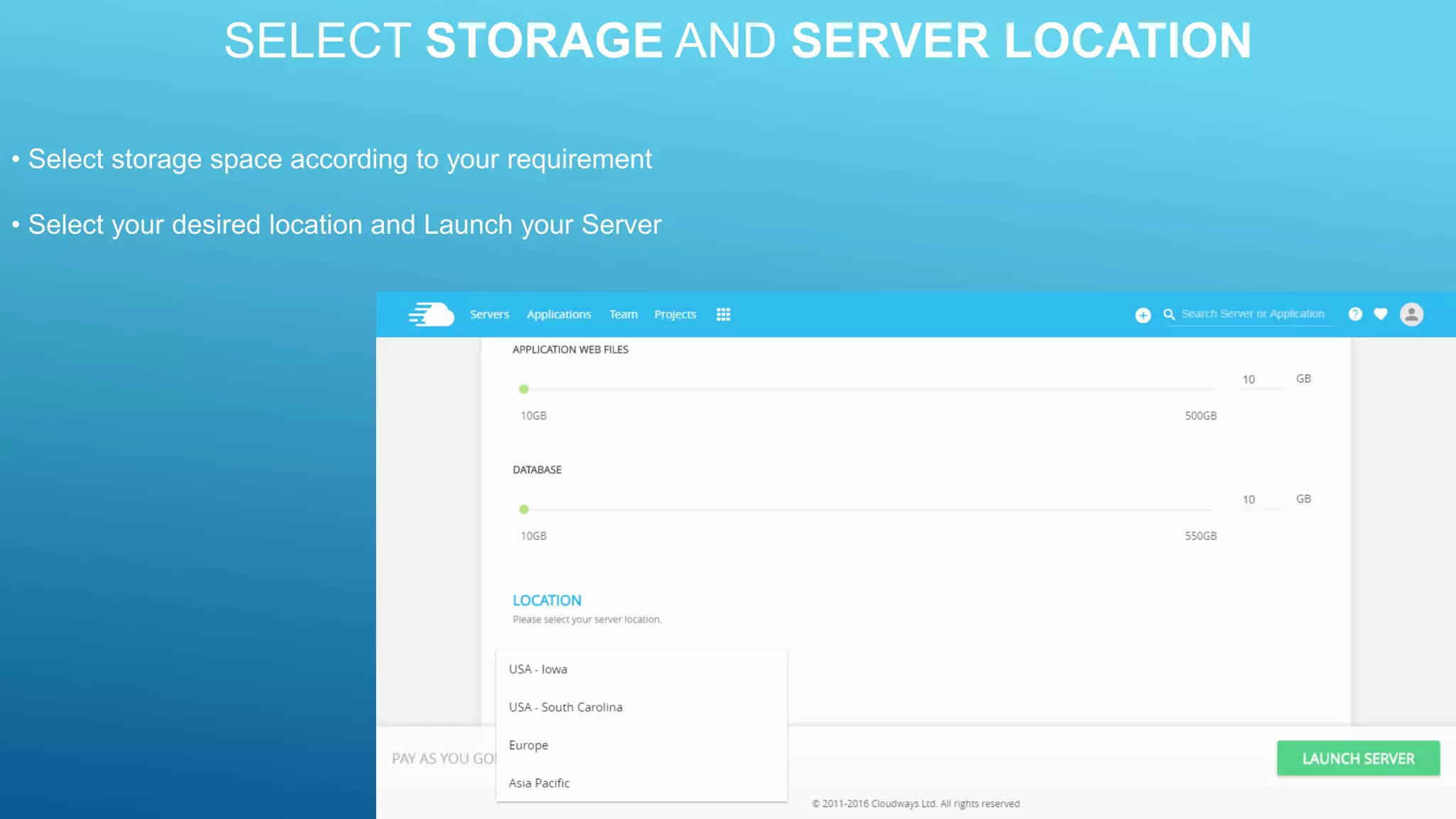This screenshot has width=1456, height=819.
Task: Select Europe location option
Action: pos(641,745)
